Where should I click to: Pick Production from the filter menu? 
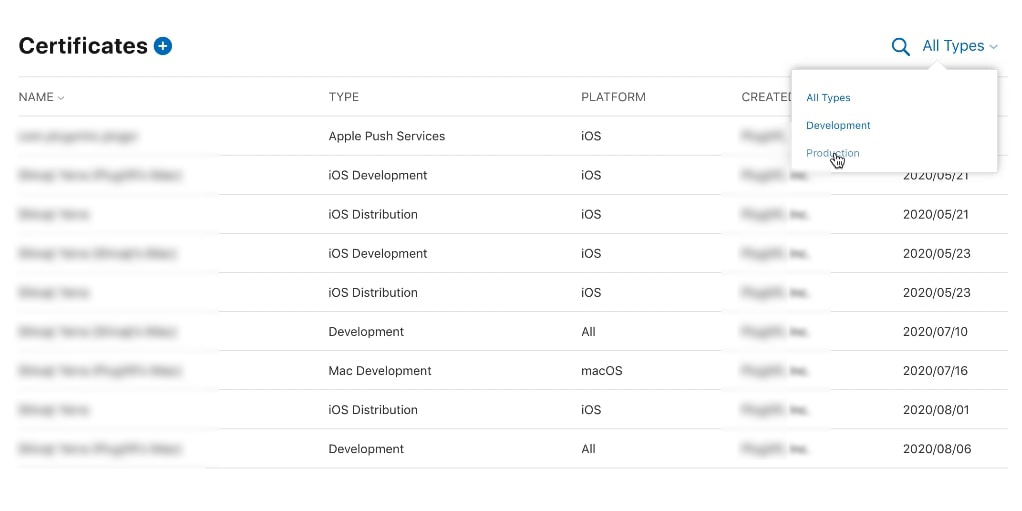(x=832, y=154)
